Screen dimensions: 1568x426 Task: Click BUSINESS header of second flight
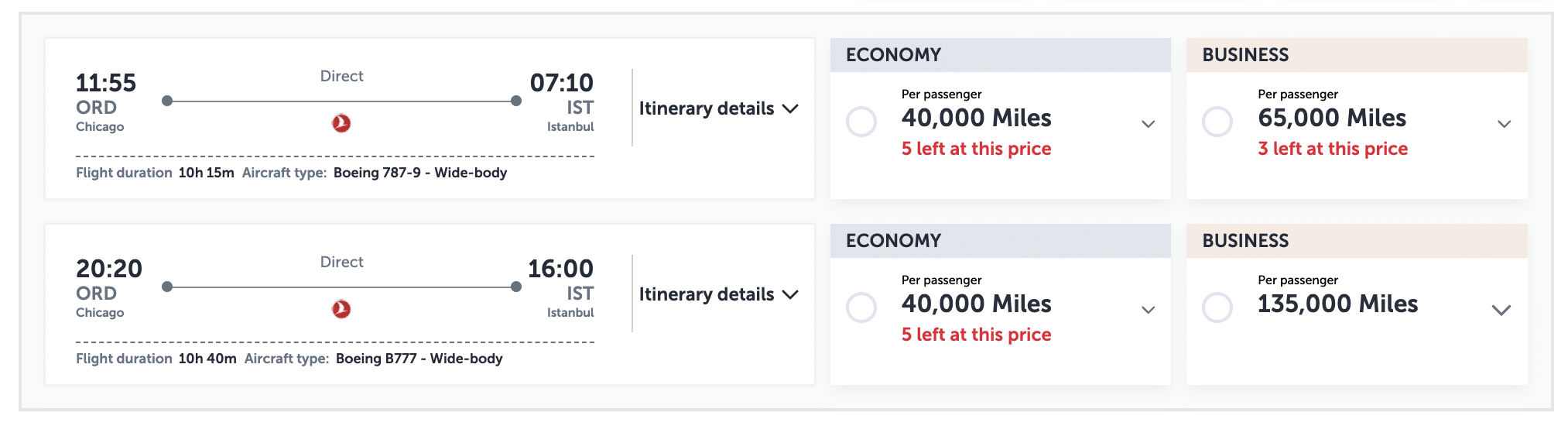click(1245, 241)
